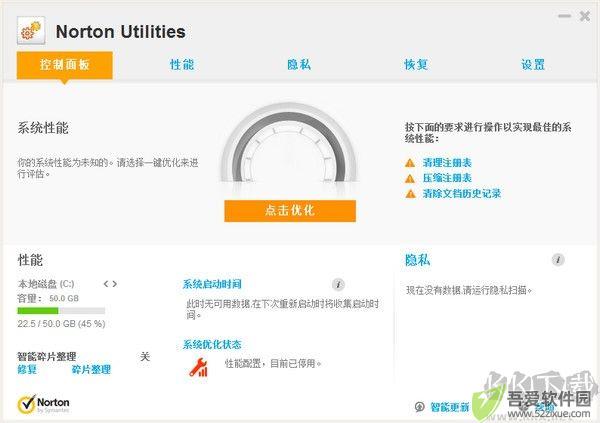
Task: Click the 智能碎片整理 label
Action: [x=47, y=357]
